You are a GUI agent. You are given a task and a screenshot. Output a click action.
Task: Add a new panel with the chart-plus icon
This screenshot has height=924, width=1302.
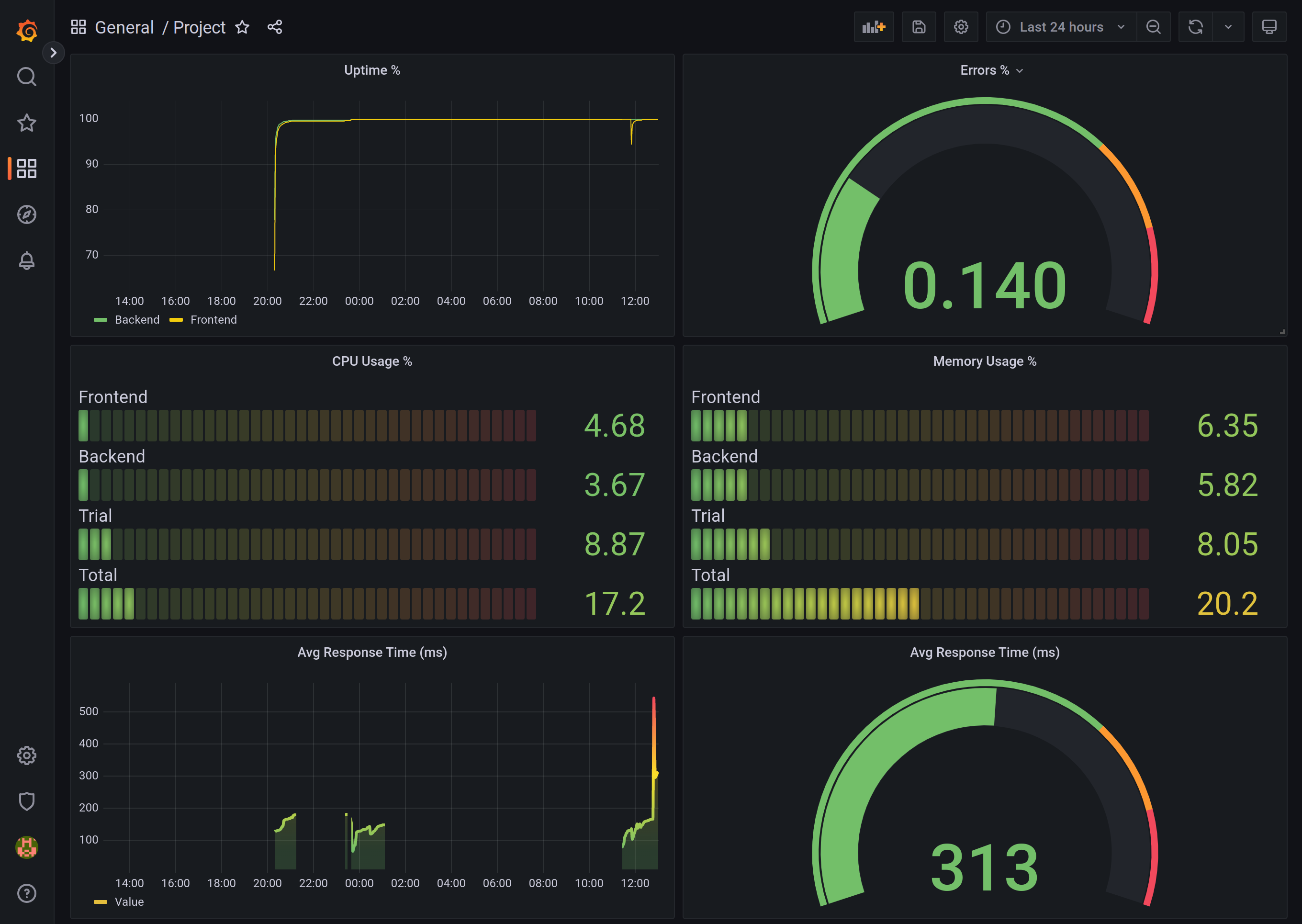(874, 27)
